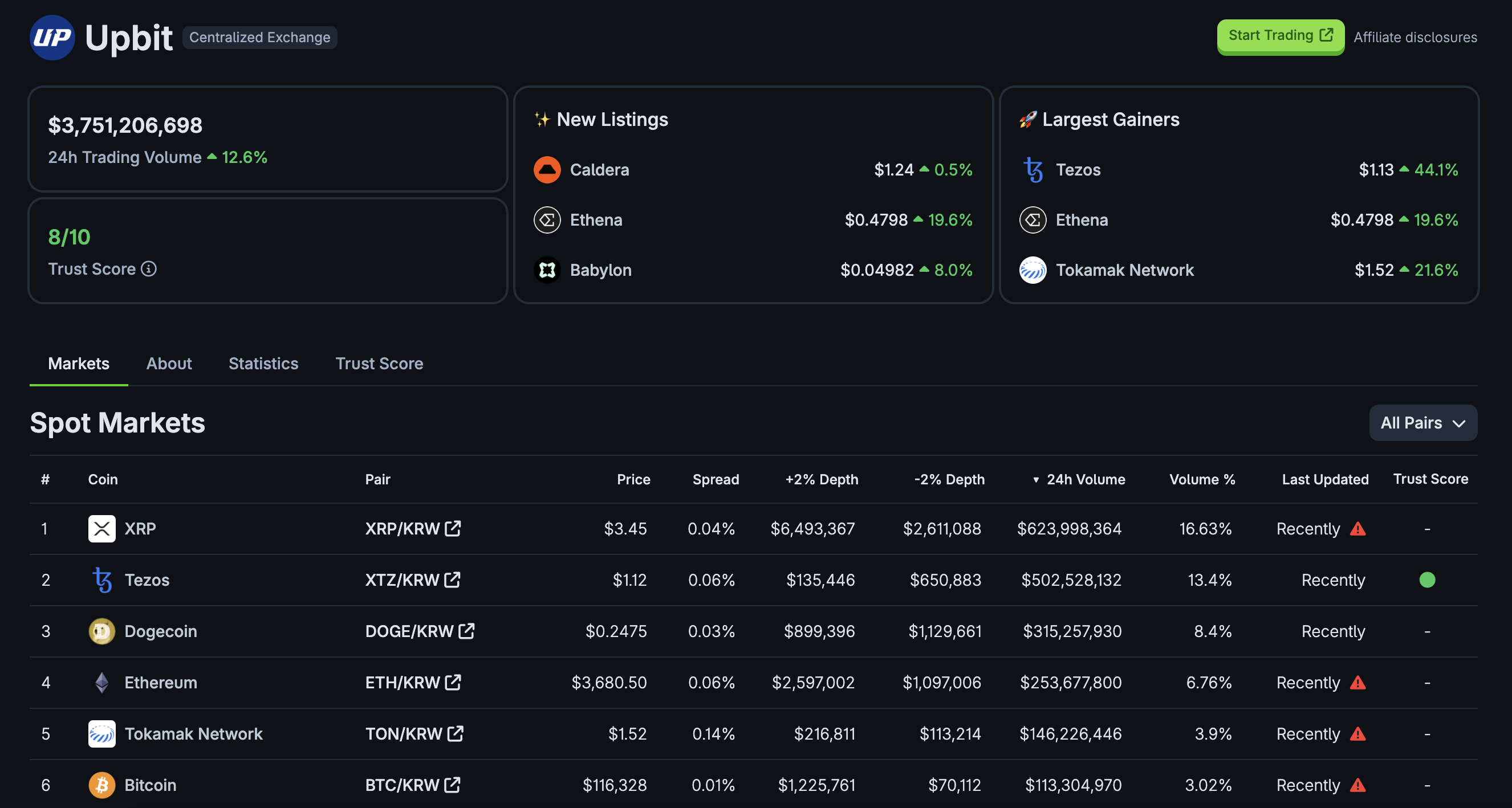This screenshot has height=808, width=1512.
Task: Open Affiliate disclosures link
Action: click(x=1415, y=37)
